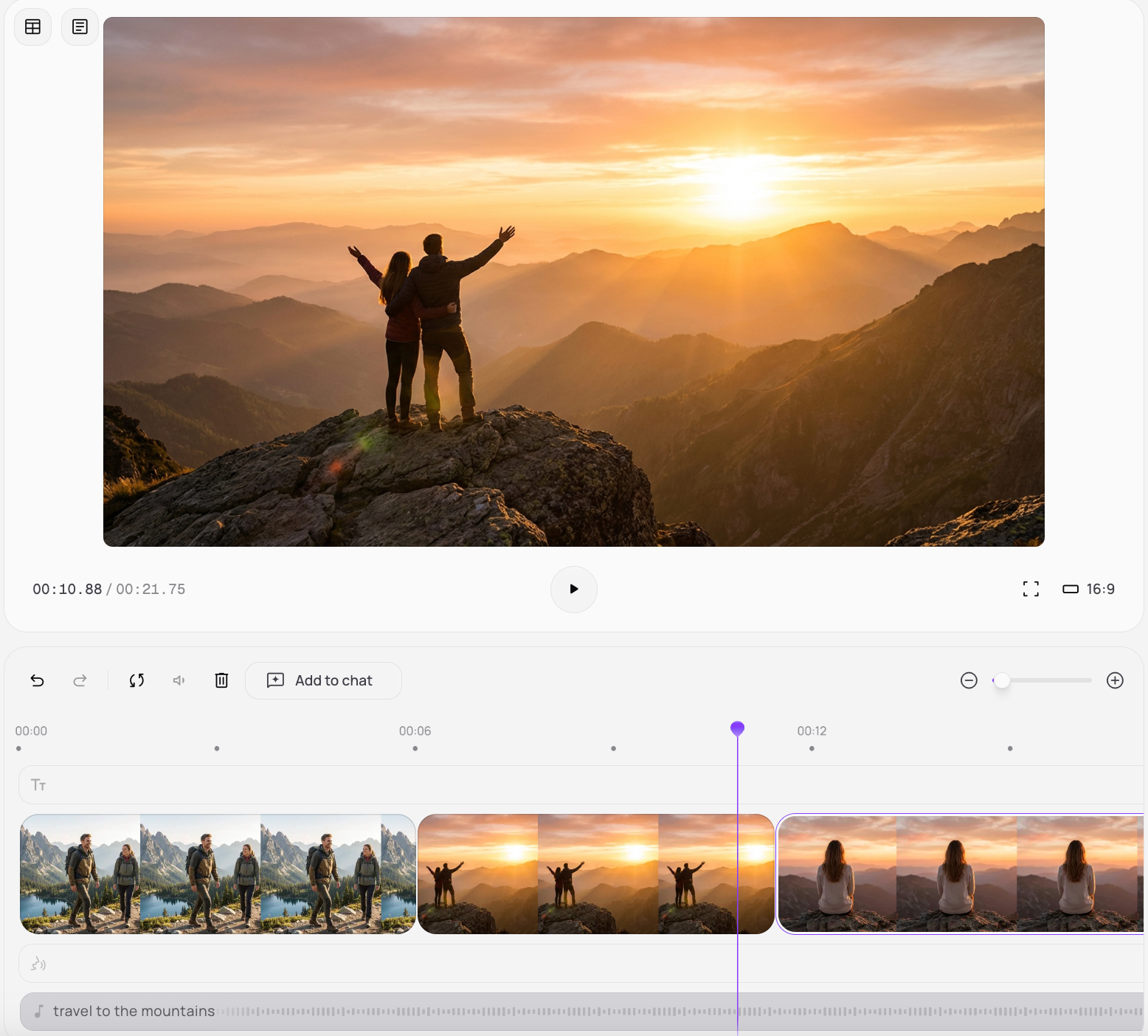This screenshot has width=1148, height=1036.
Task: Click the undo arrow
Action: [38, 680]
